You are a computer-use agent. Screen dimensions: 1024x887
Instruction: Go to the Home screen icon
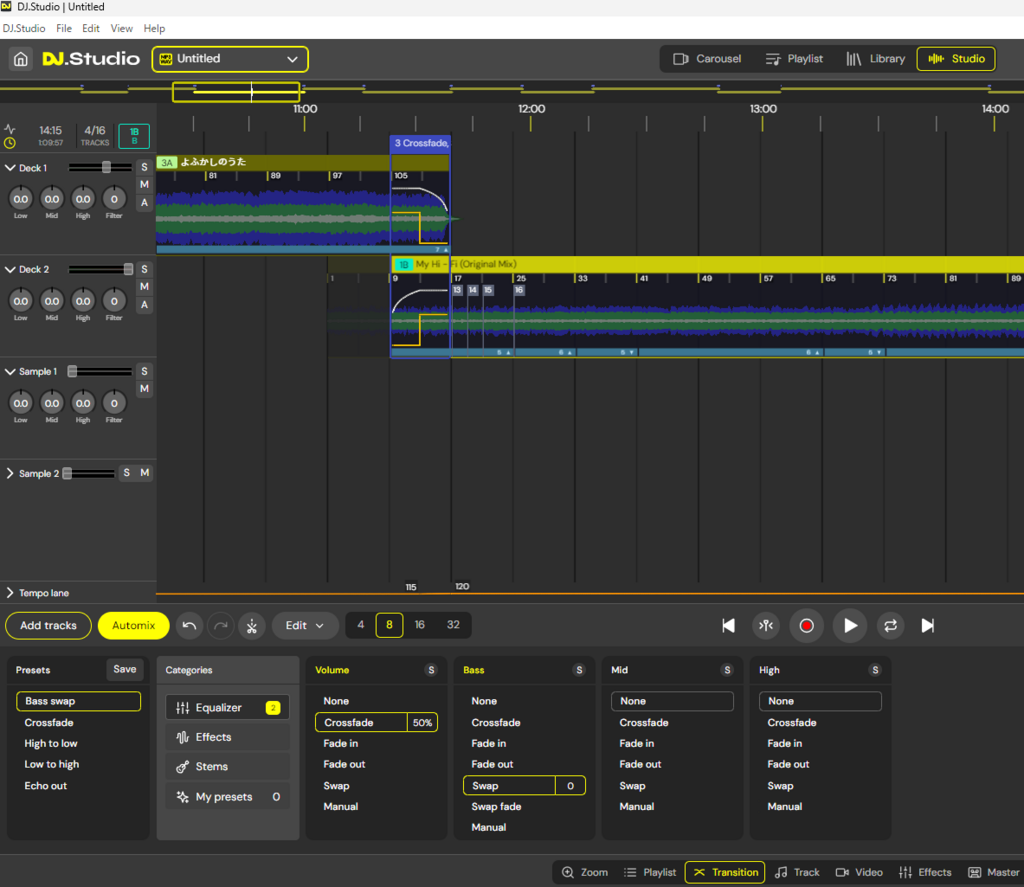tap(21, 59)
